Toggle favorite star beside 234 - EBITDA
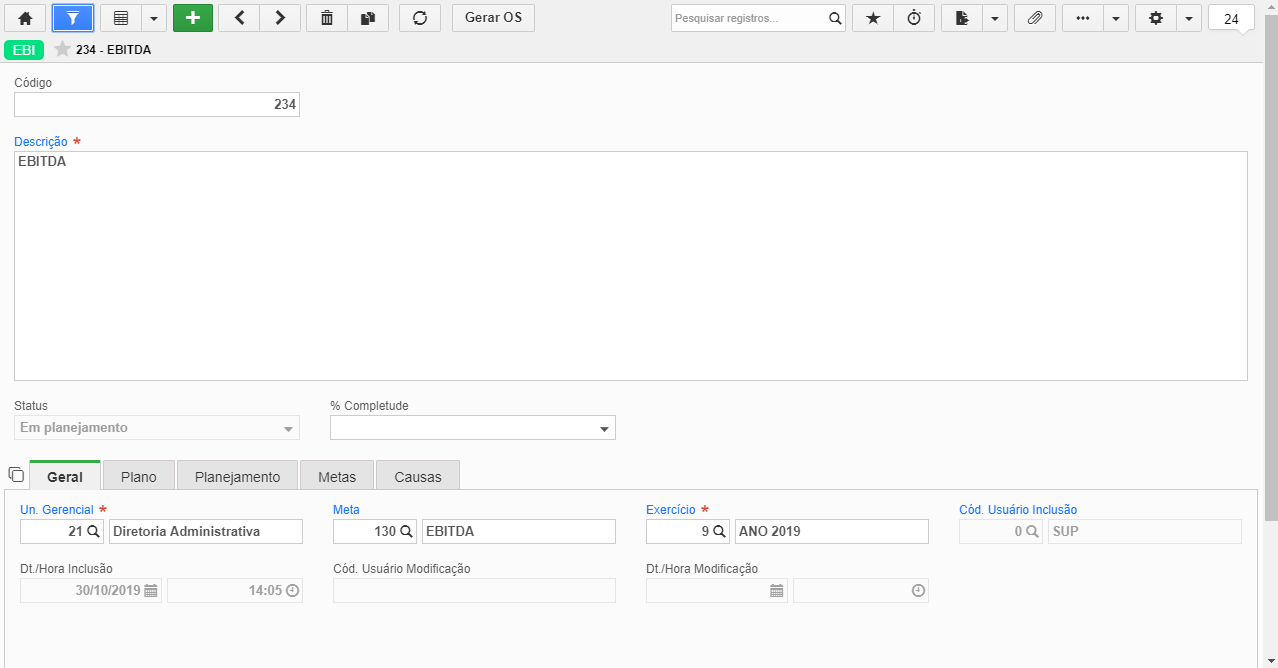 (62, 49)
